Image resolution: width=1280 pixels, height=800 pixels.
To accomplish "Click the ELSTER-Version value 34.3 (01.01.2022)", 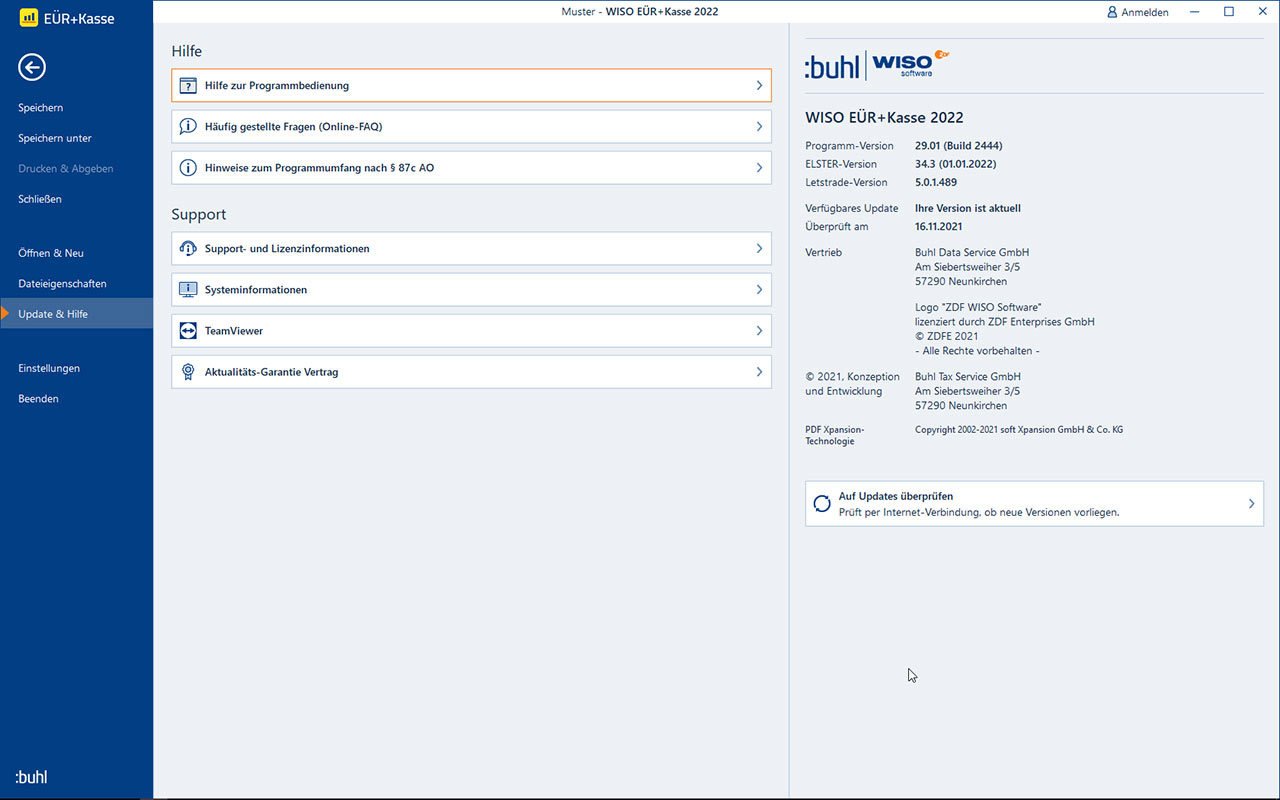I will (955, 164).
